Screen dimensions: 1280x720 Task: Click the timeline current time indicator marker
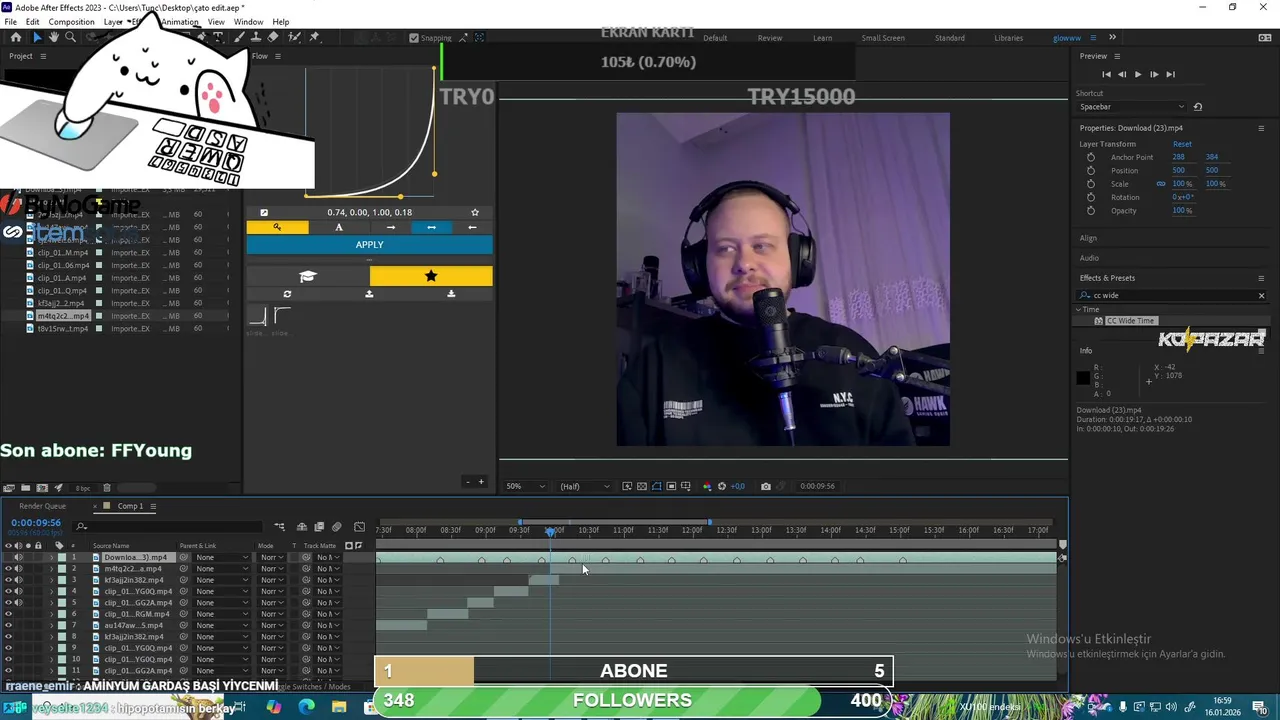click(550, 531)
